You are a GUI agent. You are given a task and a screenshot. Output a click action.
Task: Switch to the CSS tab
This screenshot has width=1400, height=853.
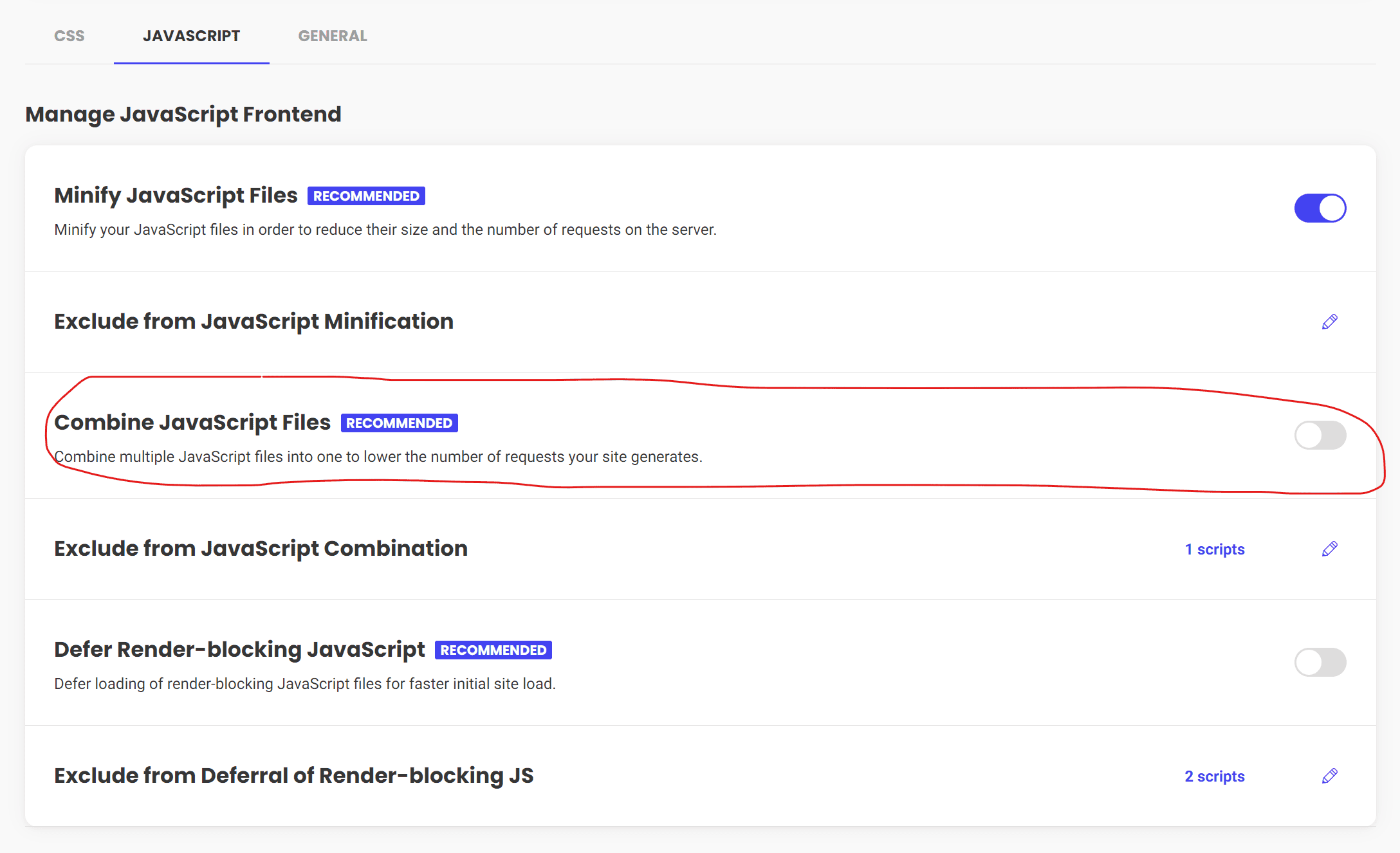pos(69,36)
